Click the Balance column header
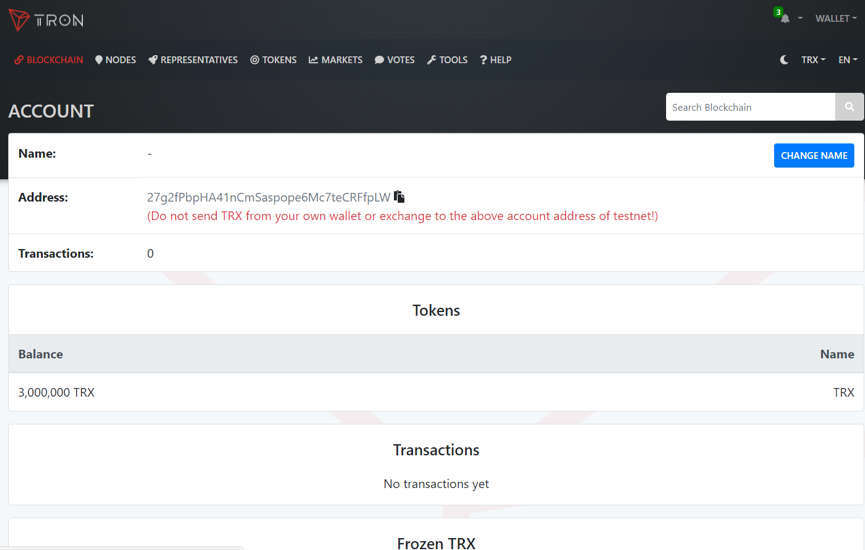Viewport: 865px width, 550px height. tap(40, 354)
